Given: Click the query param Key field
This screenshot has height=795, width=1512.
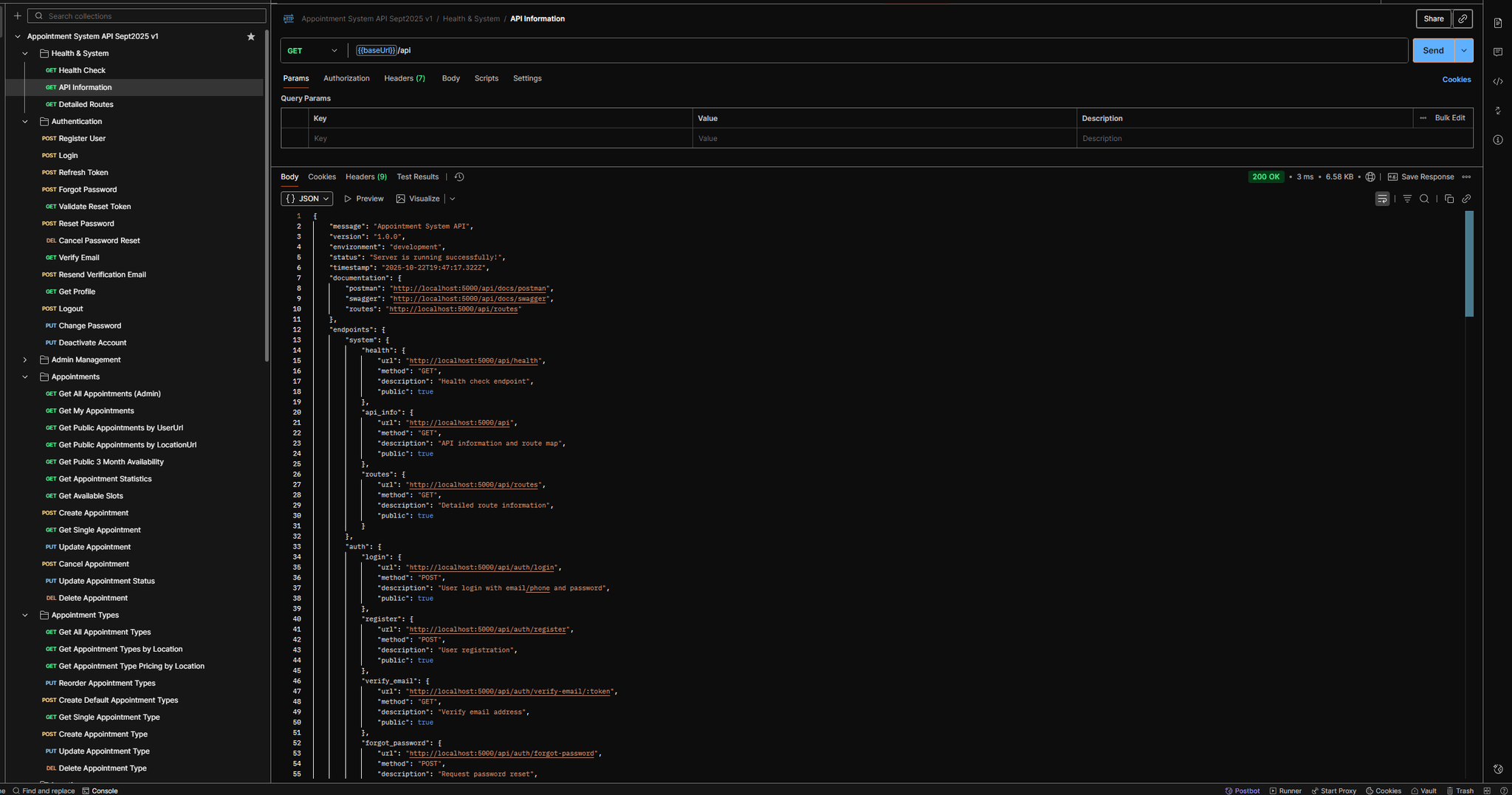Looking at the screenshot, I should pos(501,139).
